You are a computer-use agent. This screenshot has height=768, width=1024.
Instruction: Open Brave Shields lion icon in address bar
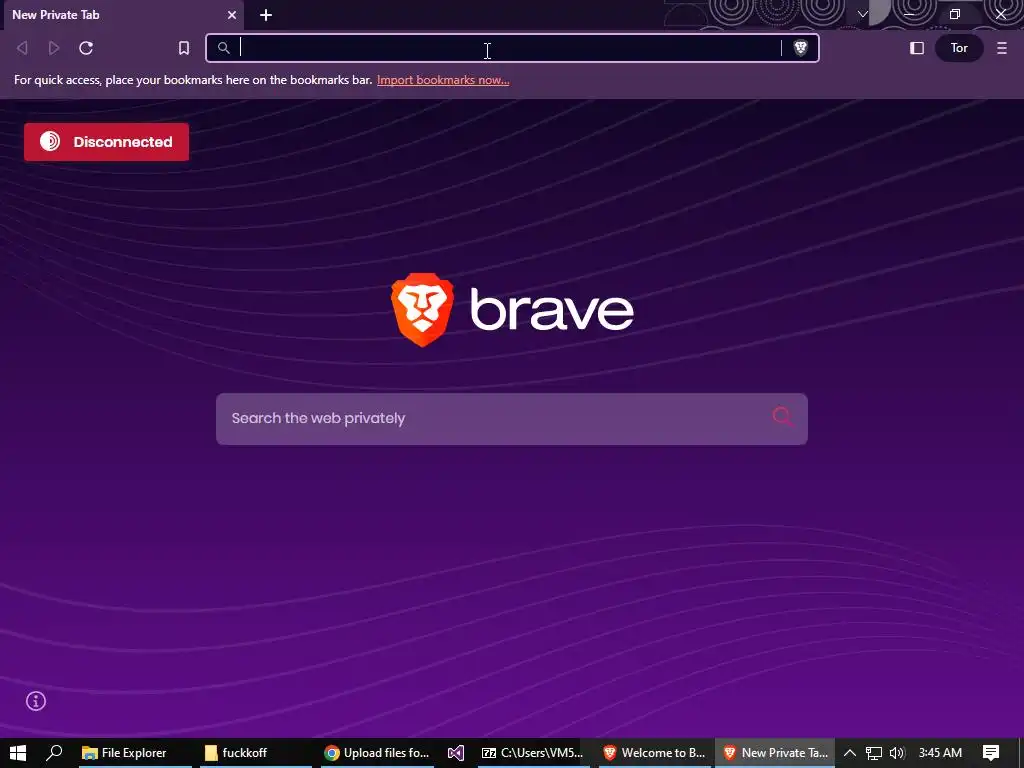800,48
